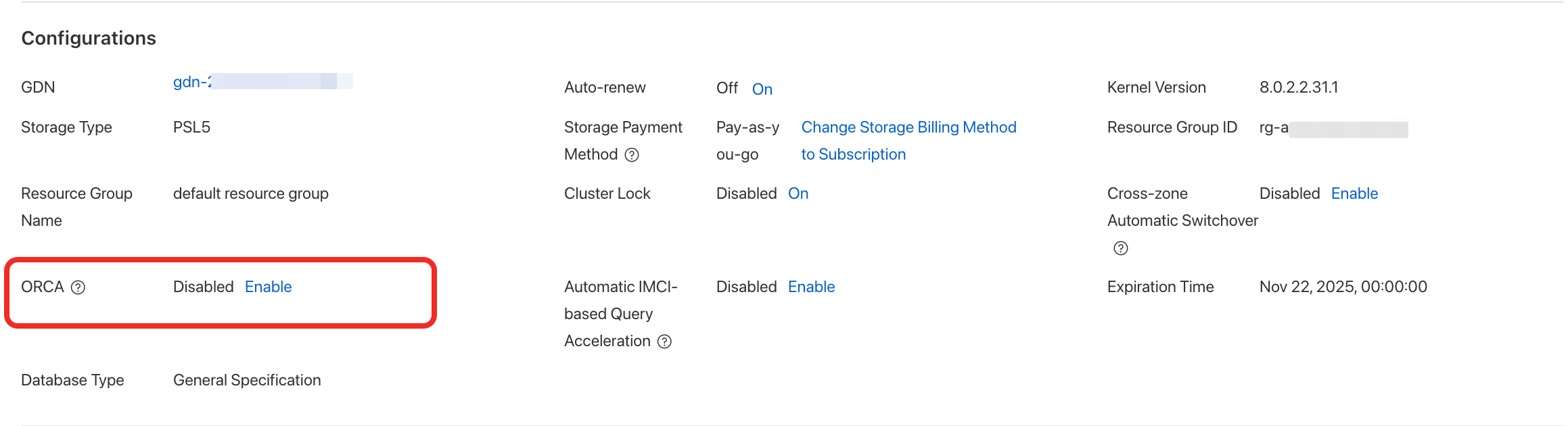Click the Storage Payment Method help icon
This screenshot has height=426, width=1568.
pos(632,155)
